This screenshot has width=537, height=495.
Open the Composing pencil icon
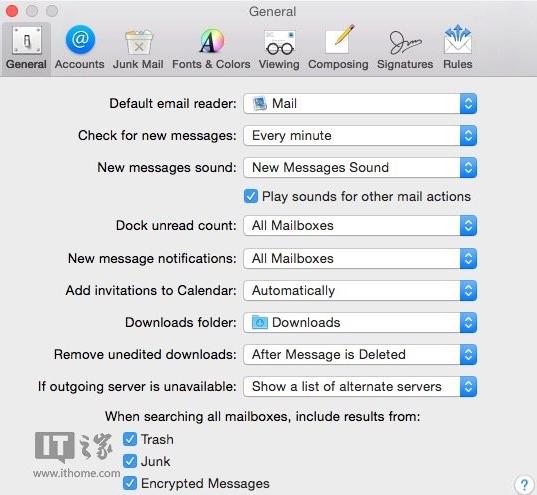339,40
